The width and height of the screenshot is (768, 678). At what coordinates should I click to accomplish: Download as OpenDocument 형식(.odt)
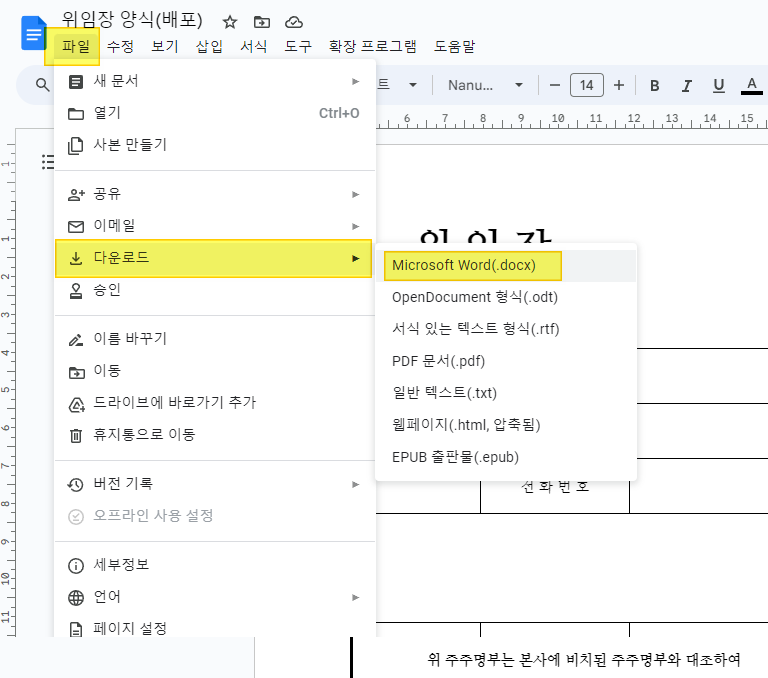505,297
